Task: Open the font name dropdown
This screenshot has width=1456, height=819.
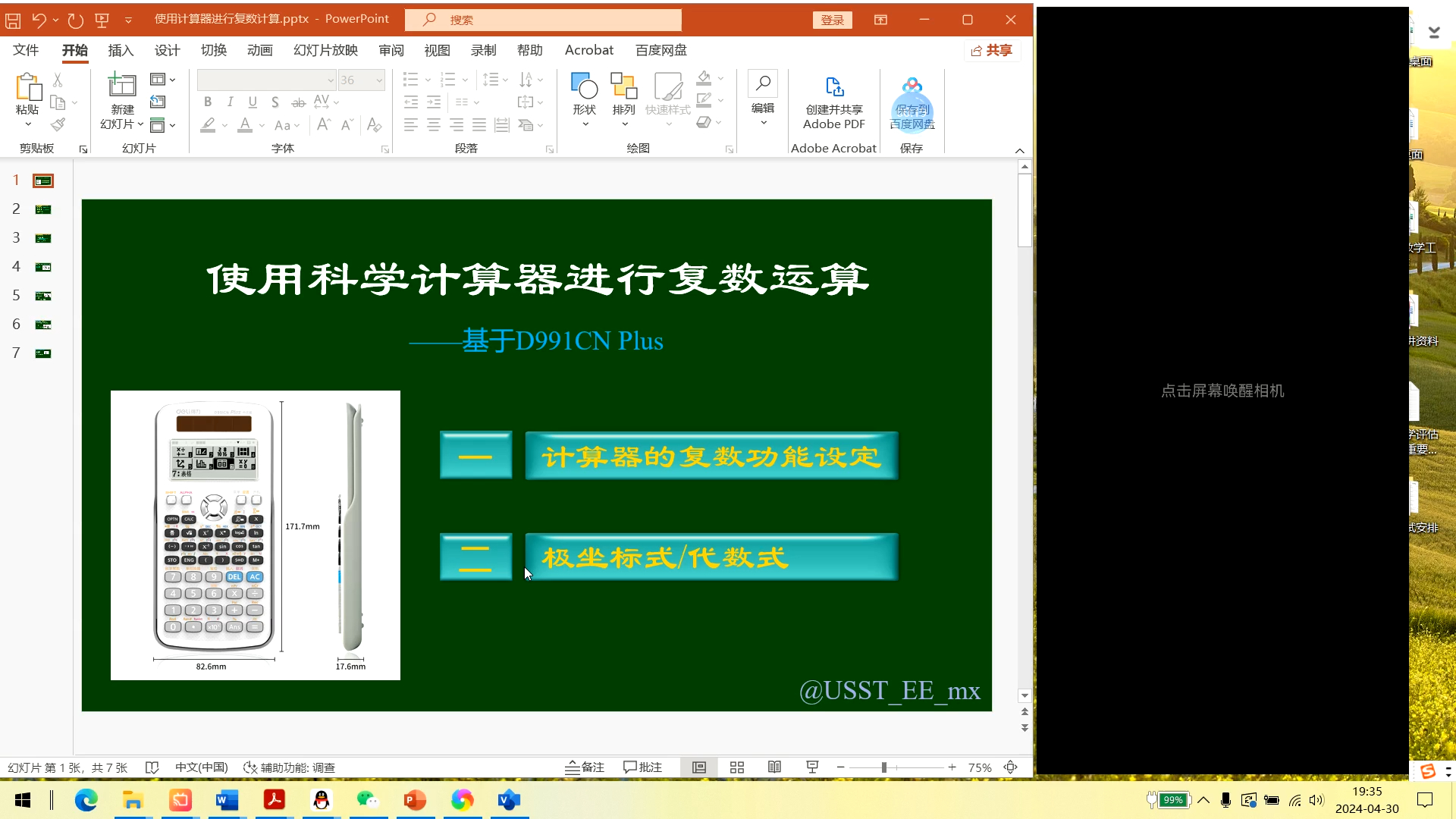Action: click(x=331, y=80)
